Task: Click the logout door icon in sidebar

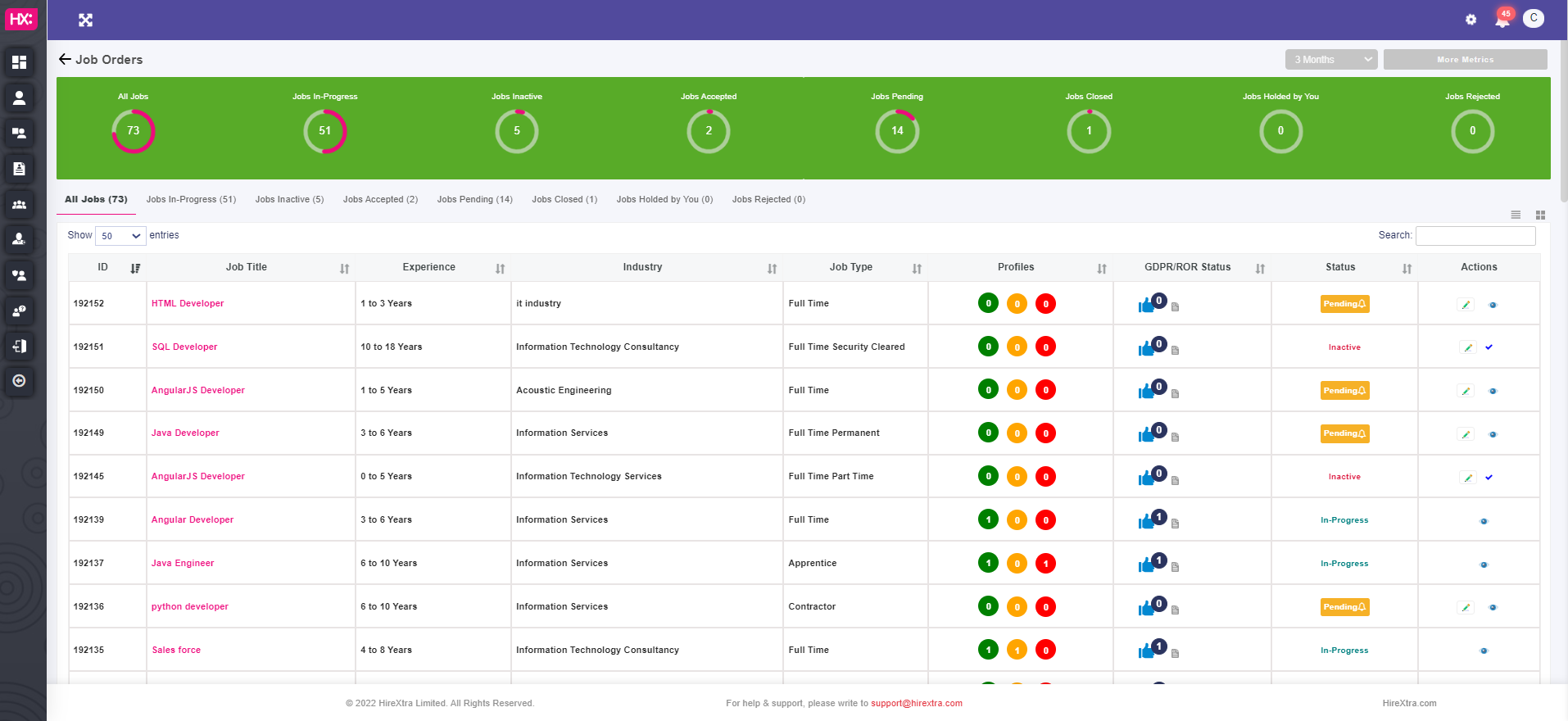Action: coord(19,346)
